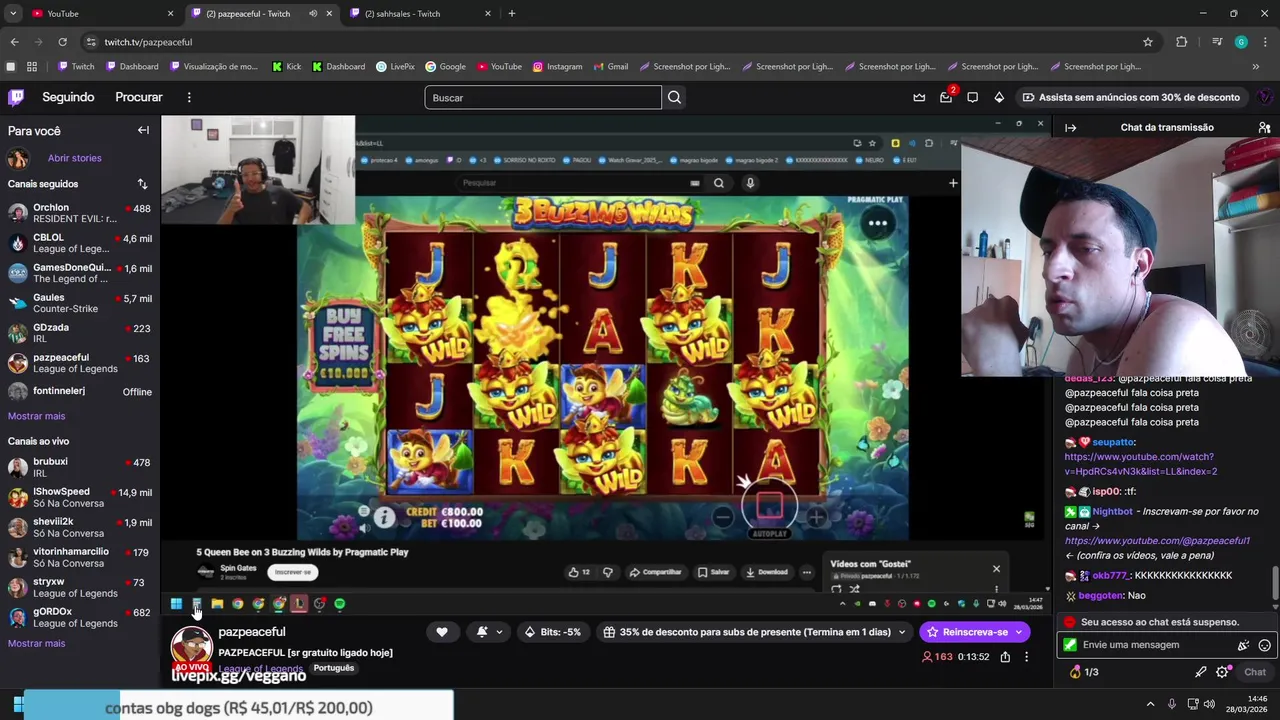Expand the Bits -5% offer

pos(552,632)
